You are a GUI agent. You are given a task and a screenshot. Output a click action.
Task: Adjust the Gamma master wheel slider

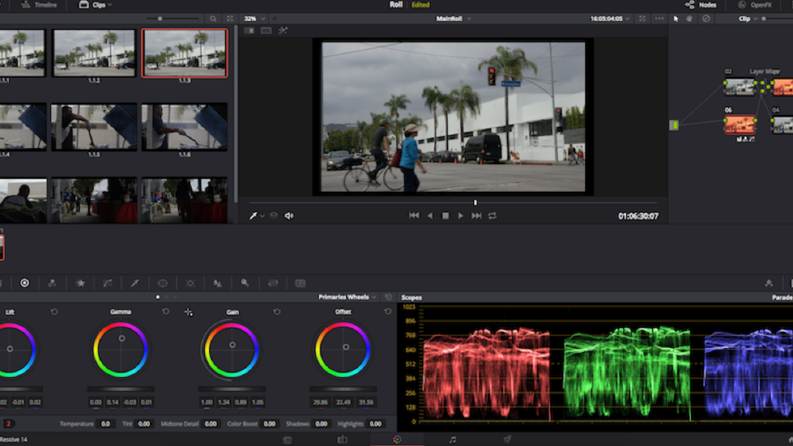[120, 389]
